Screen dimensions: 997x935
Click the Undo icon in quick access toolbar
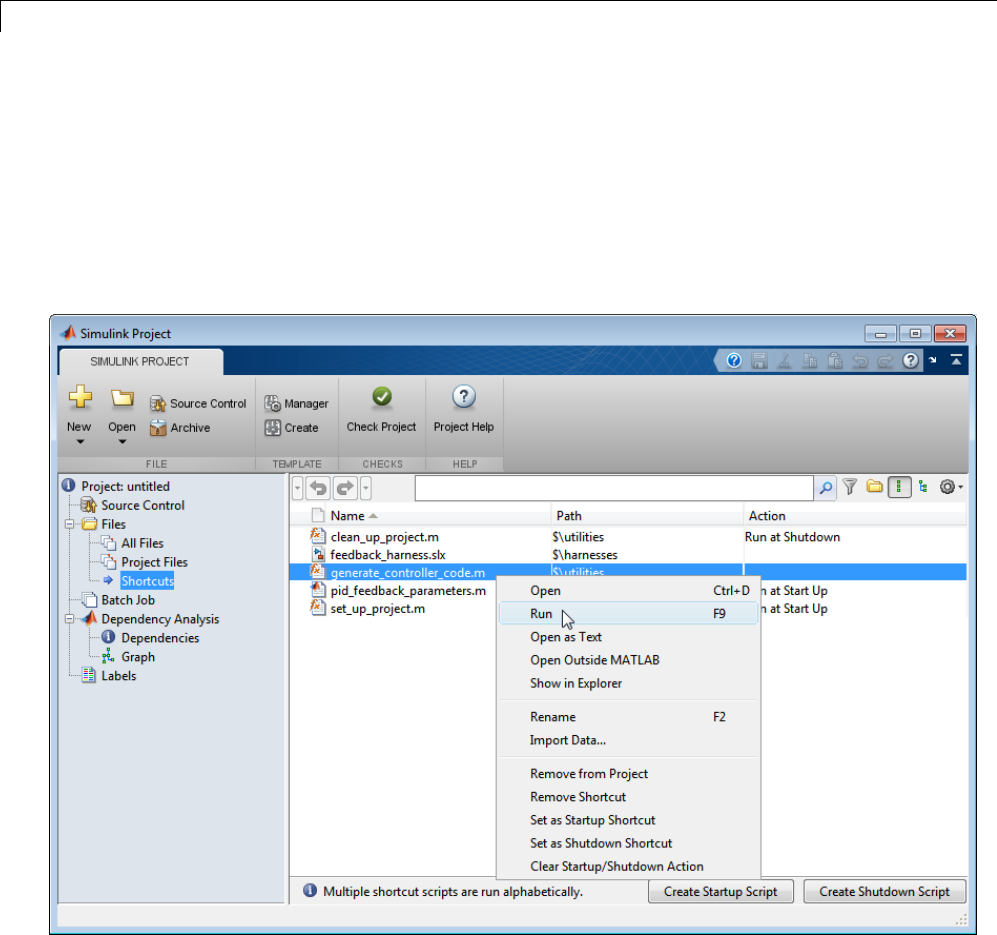tap(860, 361)
